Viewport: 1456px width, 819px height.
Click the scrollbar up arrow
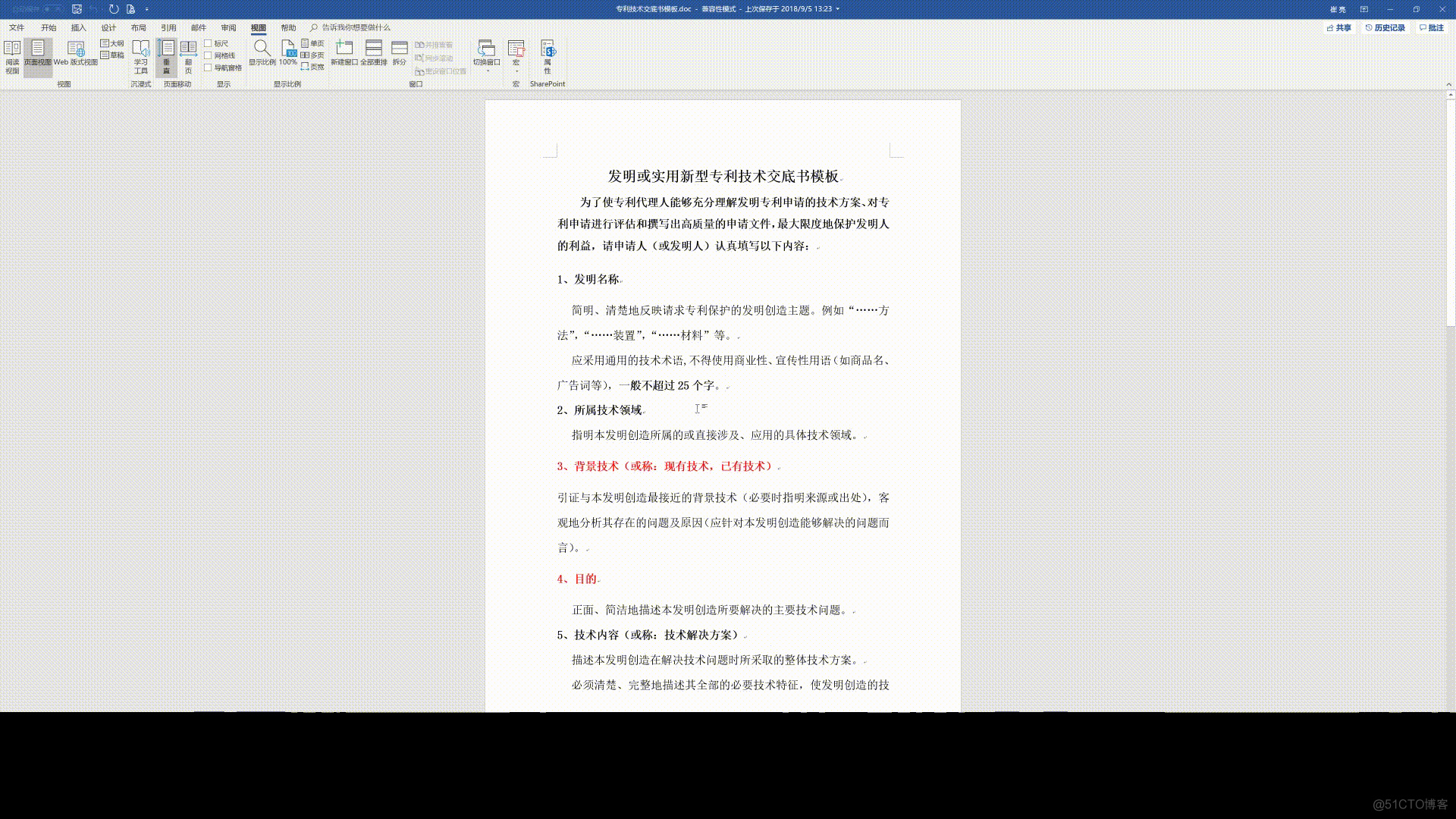pos(1451,96)
